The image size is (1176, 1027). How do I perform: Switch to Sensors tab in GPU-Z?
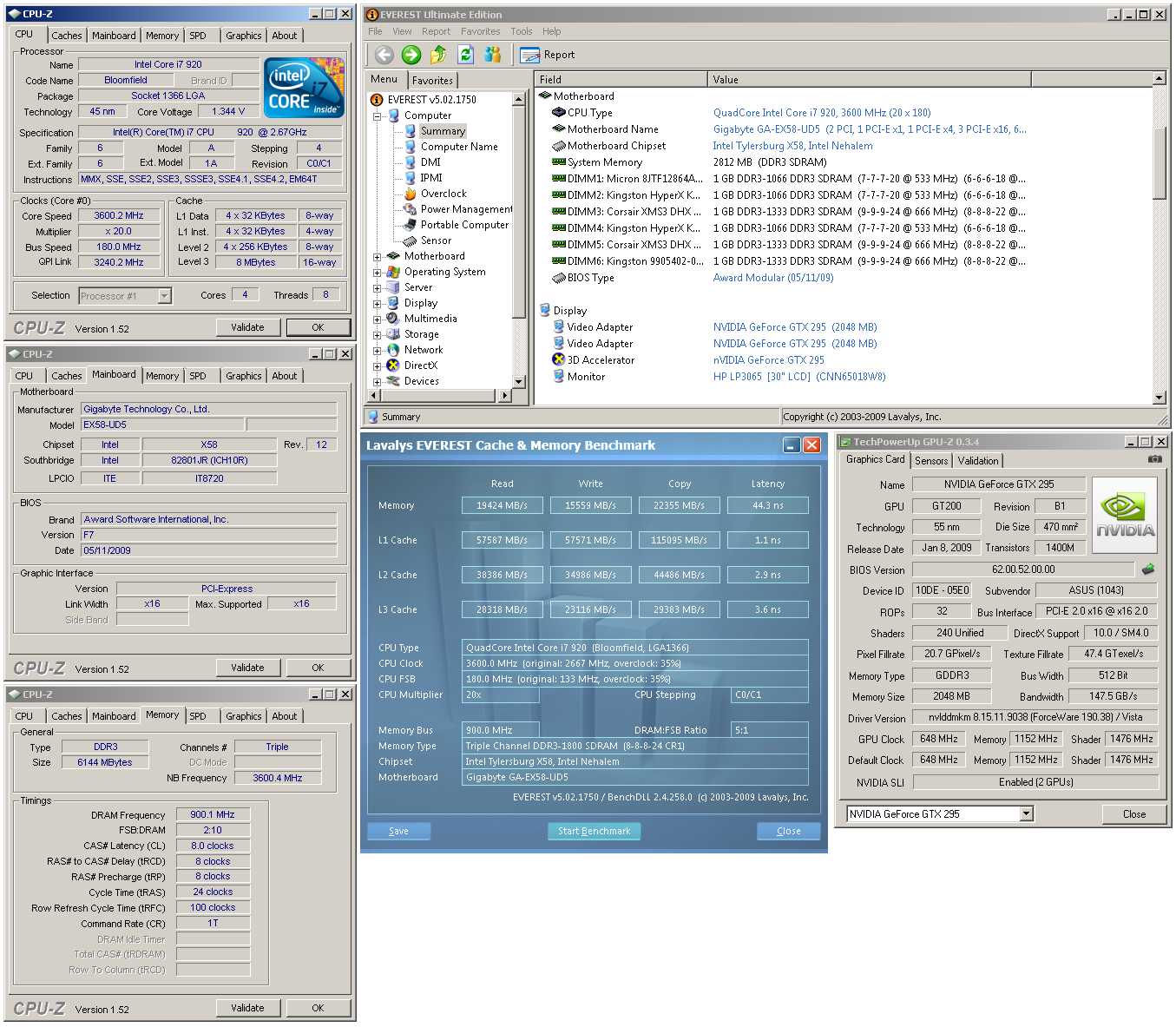[931, 461]
